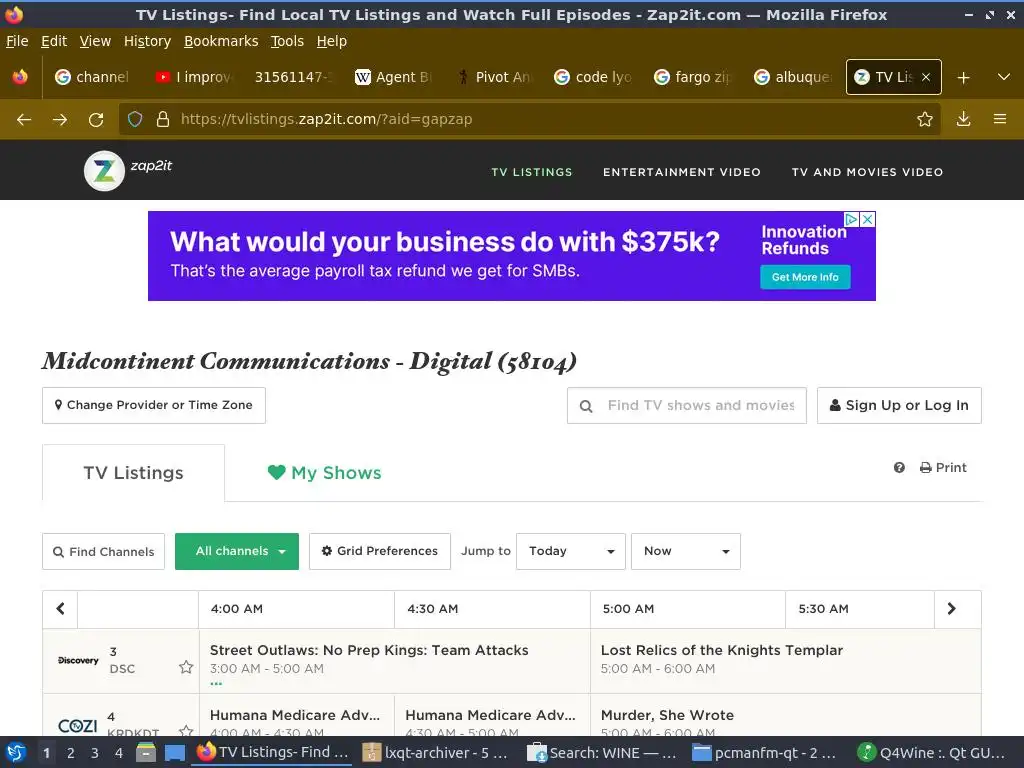This screenshot has height=768, width=1024.
Task: Switch to the albuquer tab
Action: click(793, 77)
